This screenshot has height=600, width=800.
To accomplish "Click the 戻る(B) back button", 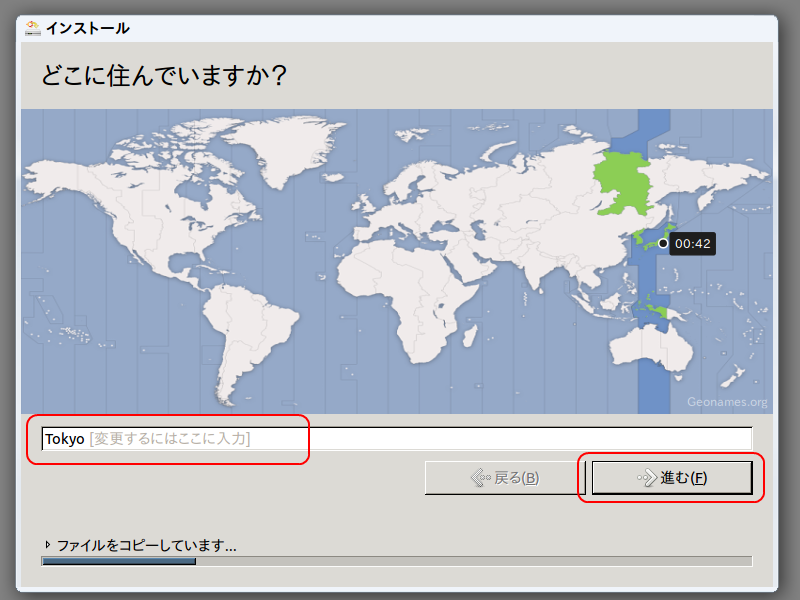I will coord(505,478).
